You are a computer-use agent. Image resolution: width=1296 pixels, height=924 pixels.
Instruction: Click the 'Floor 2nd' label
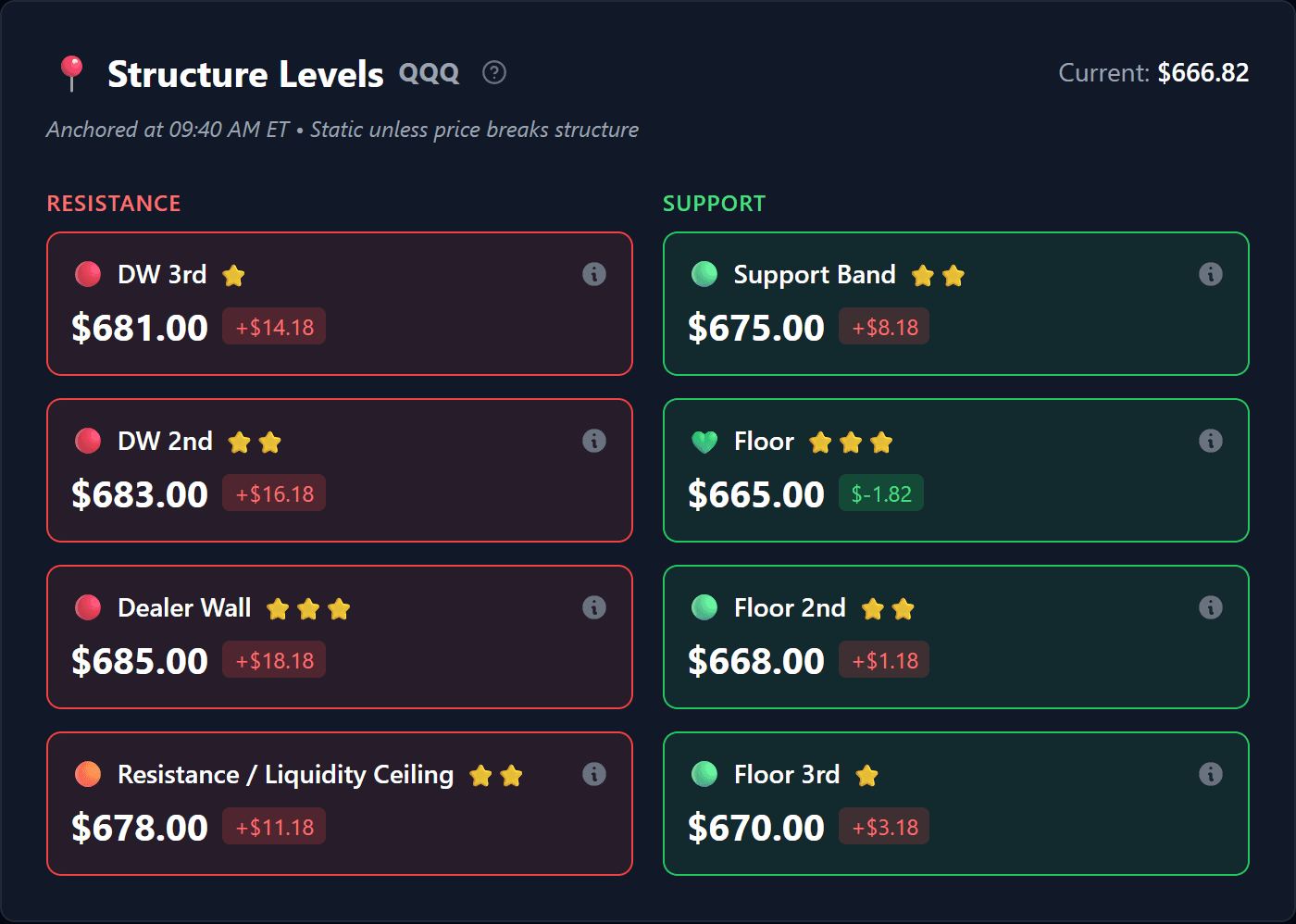click(790, 607)
